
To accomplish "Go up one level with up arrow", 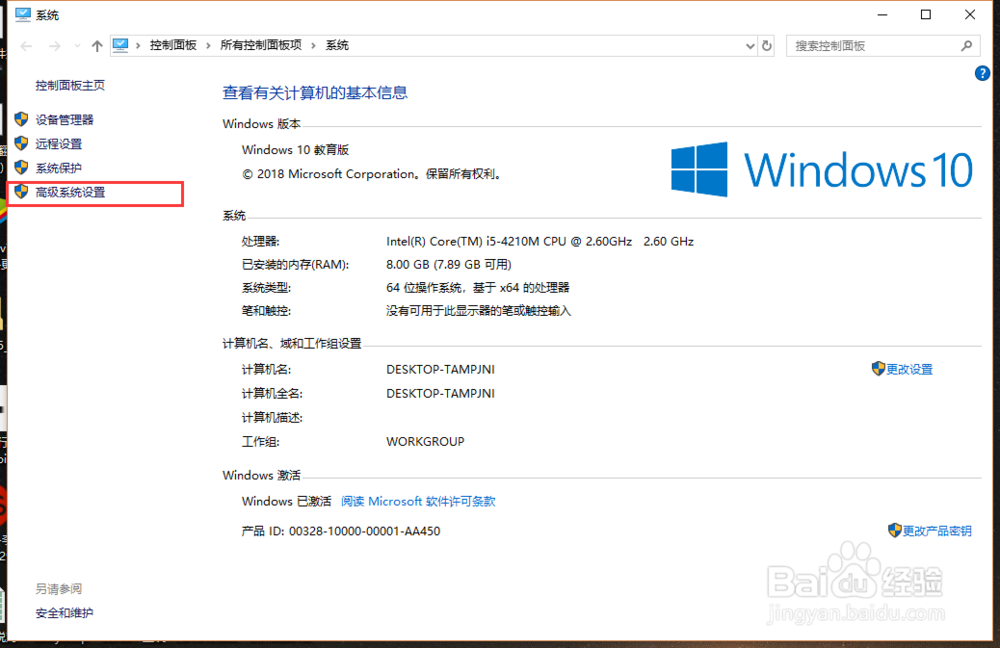I will click(x=97, y=46).
